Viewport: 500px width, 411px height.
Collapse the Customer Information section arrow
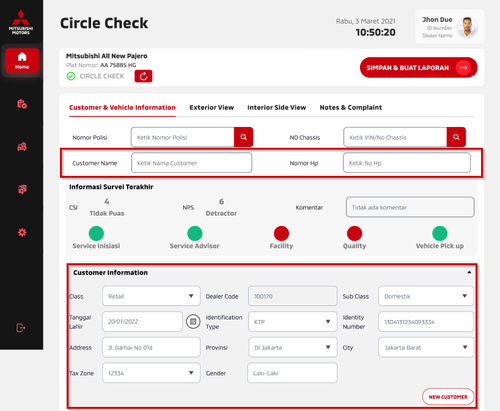tap(469, 272)
